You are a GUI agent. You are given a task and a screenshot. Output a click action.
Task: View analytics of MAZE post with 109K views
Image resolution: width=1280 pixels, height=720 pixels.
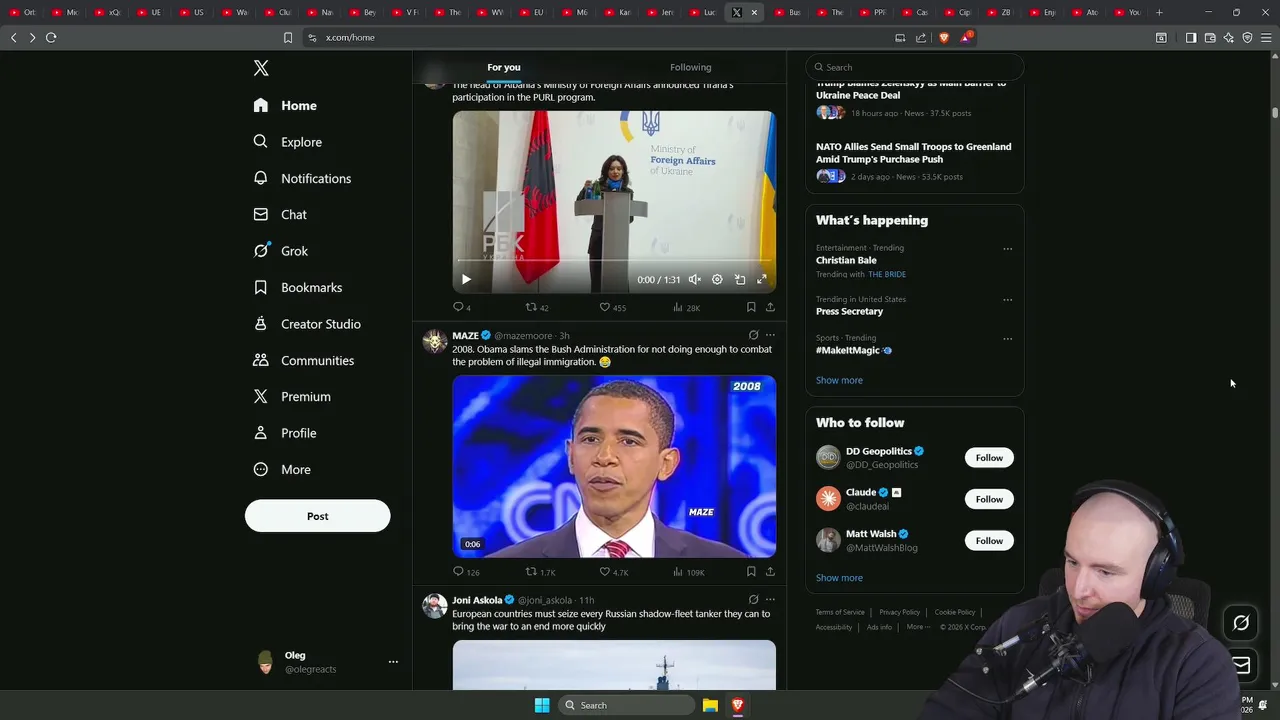tap(688, 572)
